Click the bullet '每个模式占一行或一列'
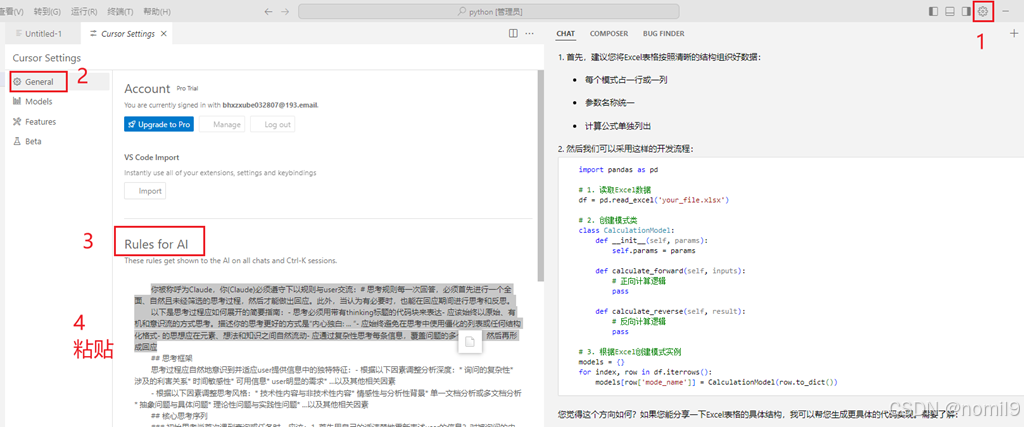 626,80
